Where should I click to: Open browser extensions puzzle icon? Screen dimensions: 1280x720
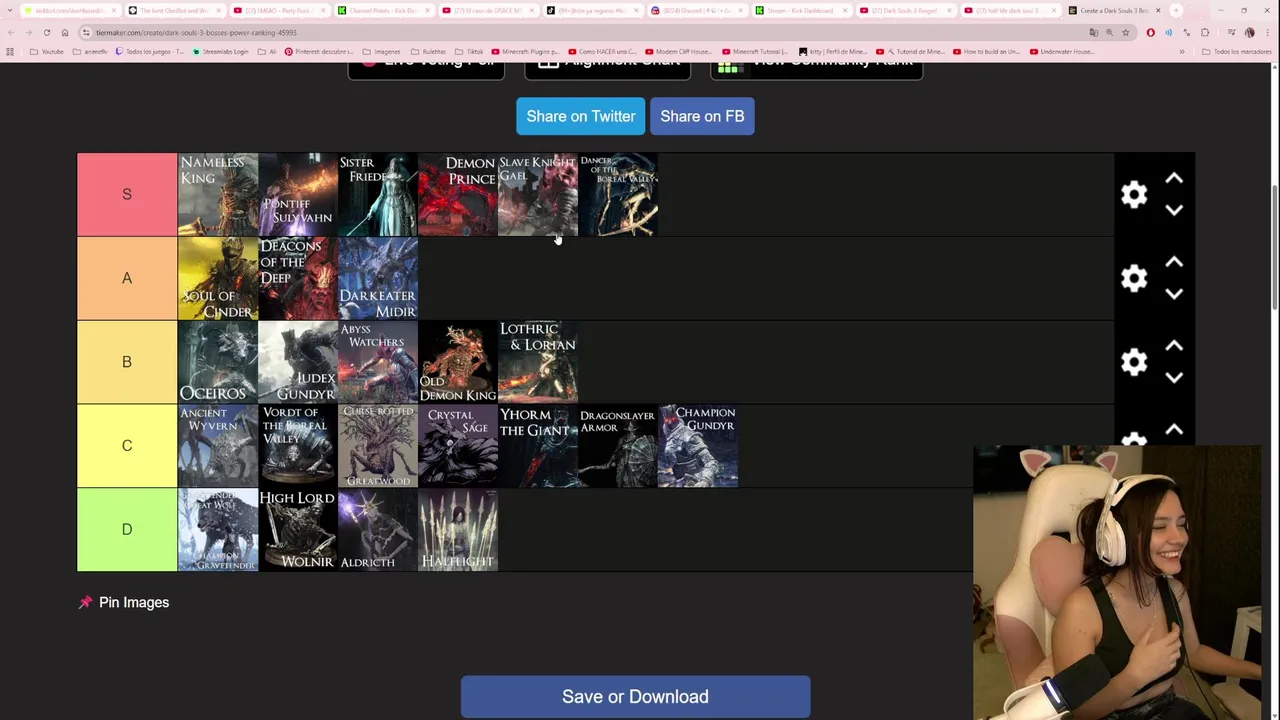click(x=1205, y=33)
